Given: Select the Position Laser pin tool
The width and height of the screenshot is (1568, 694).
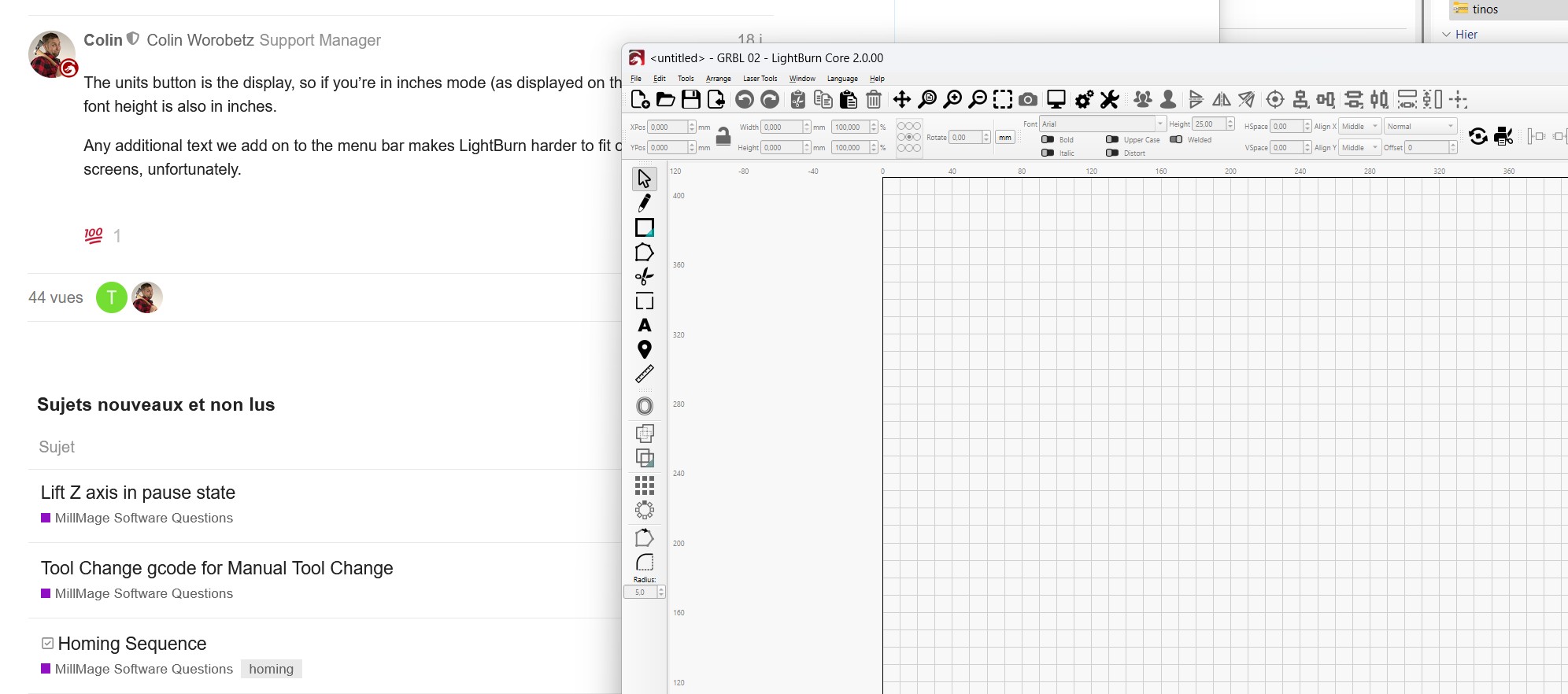Looking at the screenshot, I should (x=645, y=349).
